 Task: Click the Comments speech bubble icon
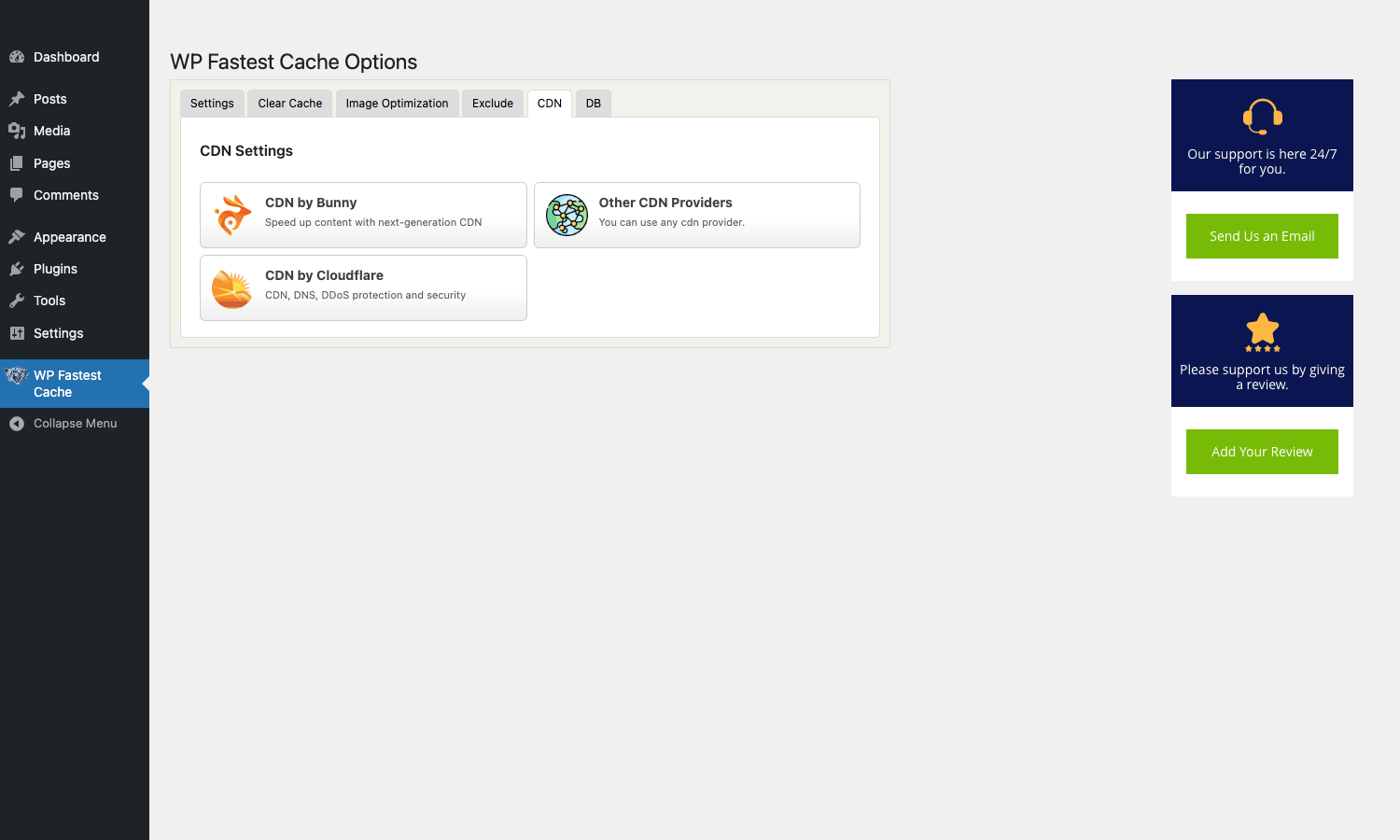coord(17,195)
